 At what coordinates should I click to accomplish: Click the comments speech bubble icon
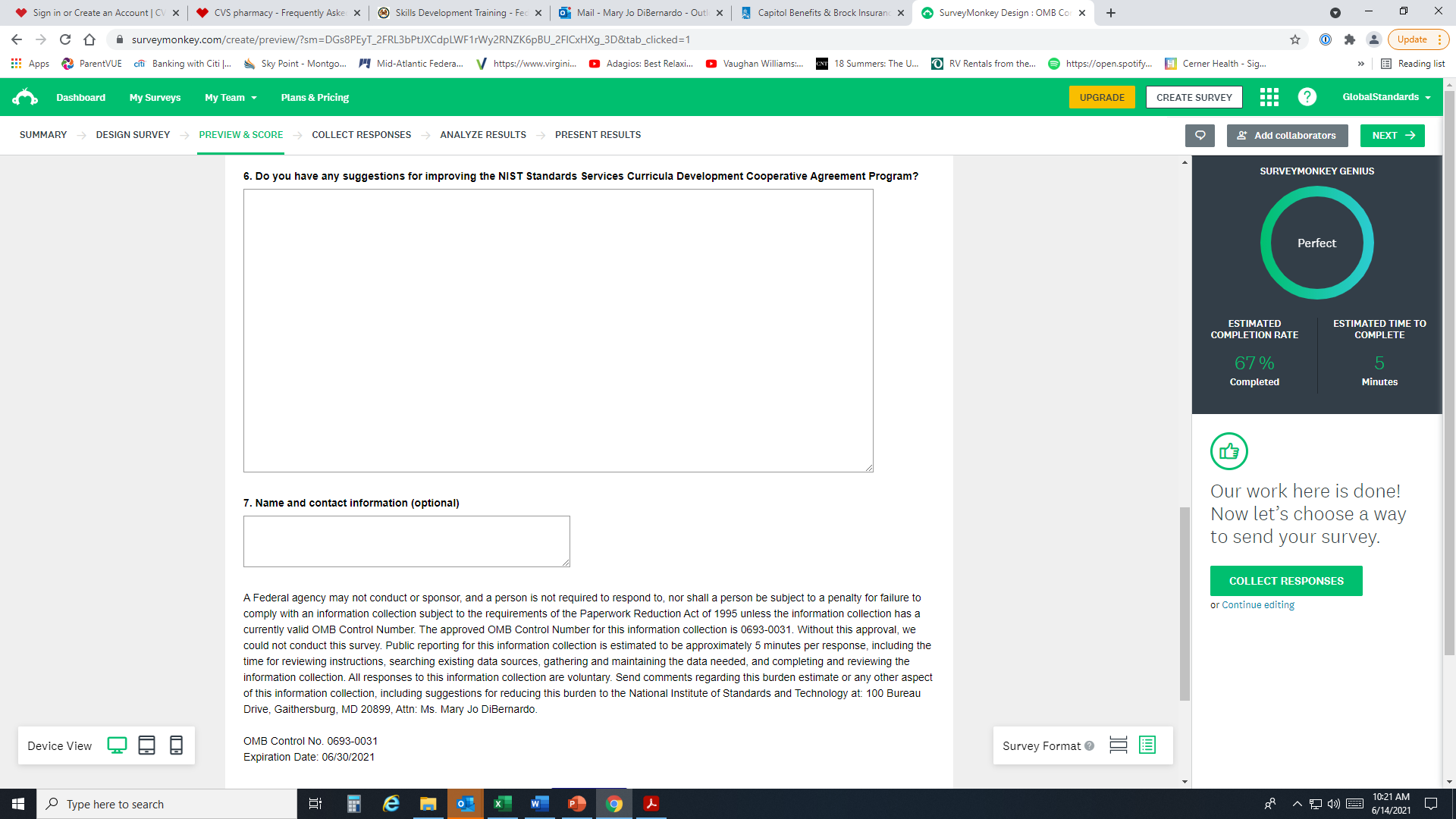pos(1200,135)
